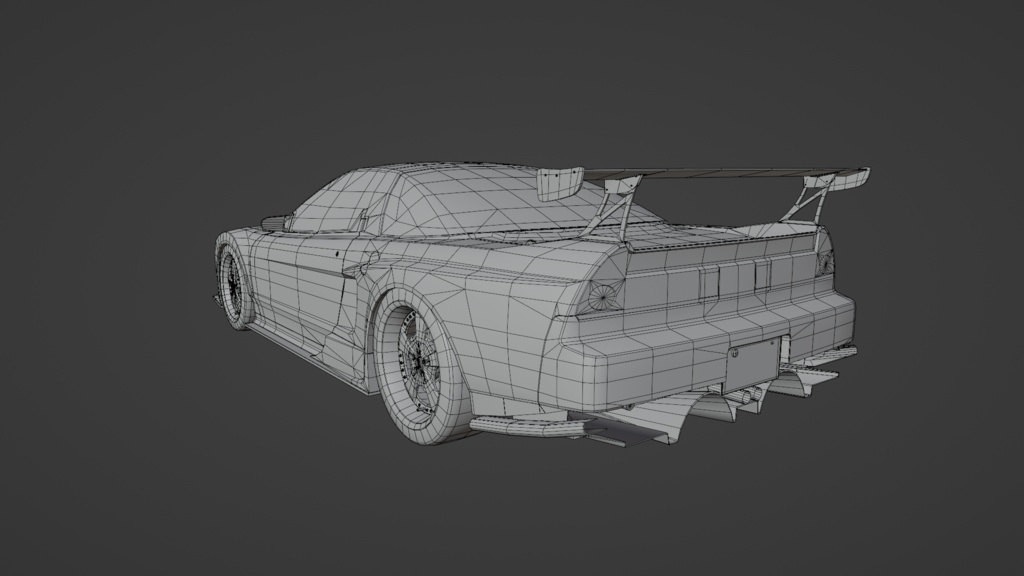Select the rear diffuser fins
The width and height of the screenshot is (1024, 576).
click(x=702, y=408)
